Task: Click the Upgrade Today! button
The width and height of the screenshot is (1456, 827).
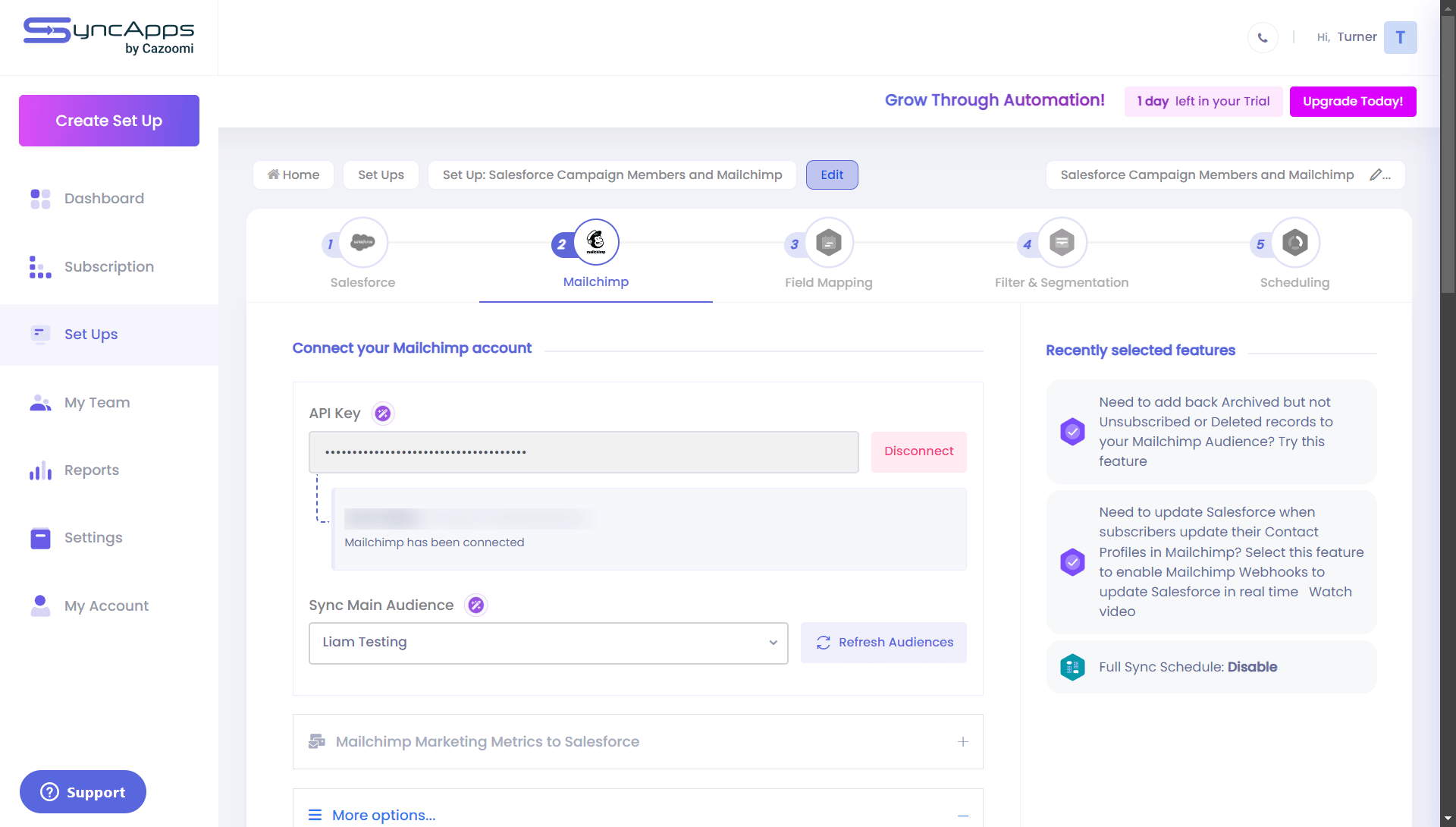Action: tap(1353, 102)
